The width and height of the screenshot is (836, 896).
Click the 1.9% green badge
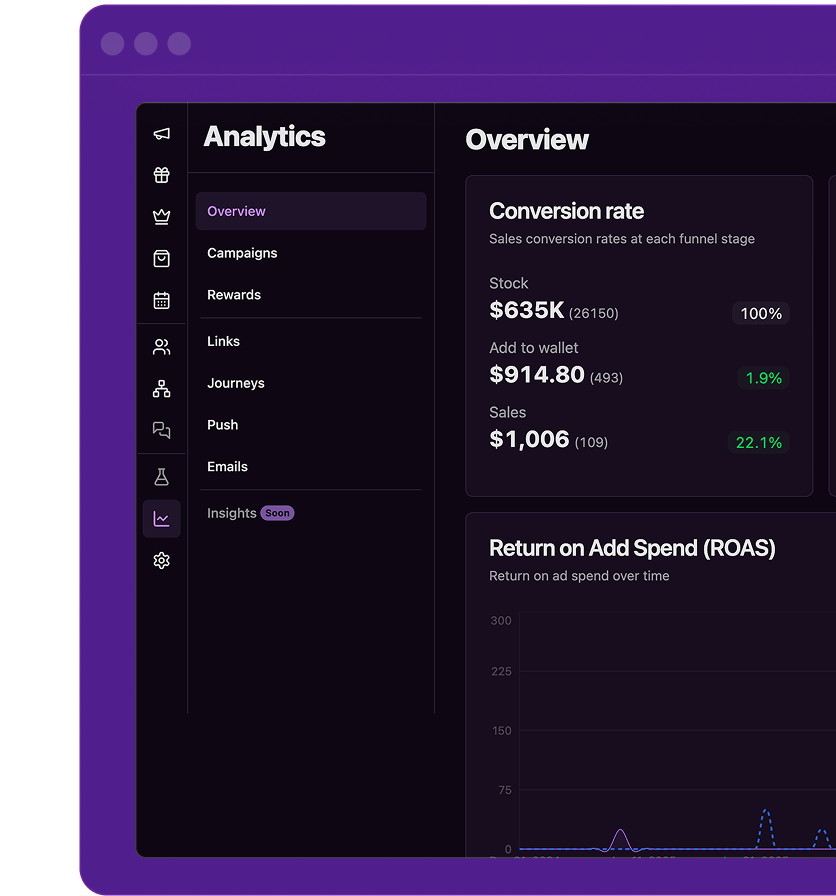pyautogui.click(x=763, y=378)
